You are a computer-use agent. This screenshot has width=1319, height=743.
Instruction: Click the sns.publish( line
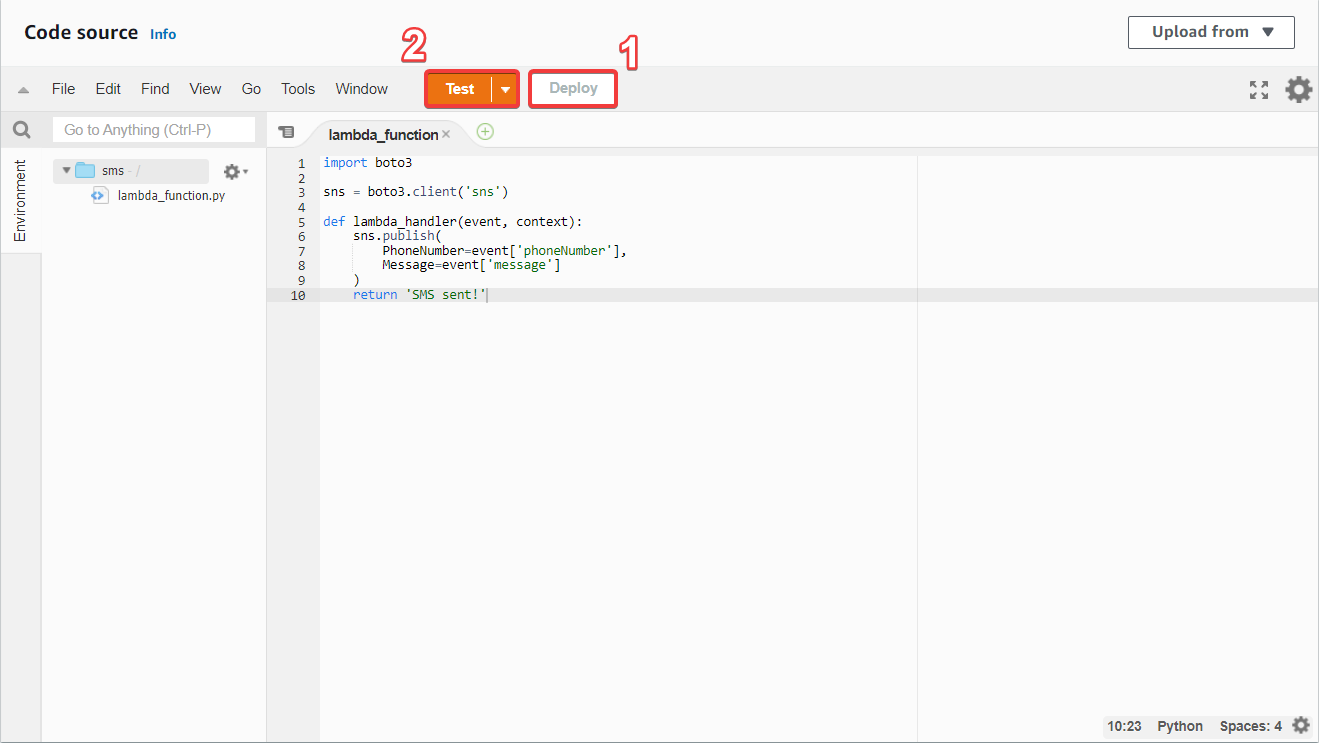(x=397, y=236)
